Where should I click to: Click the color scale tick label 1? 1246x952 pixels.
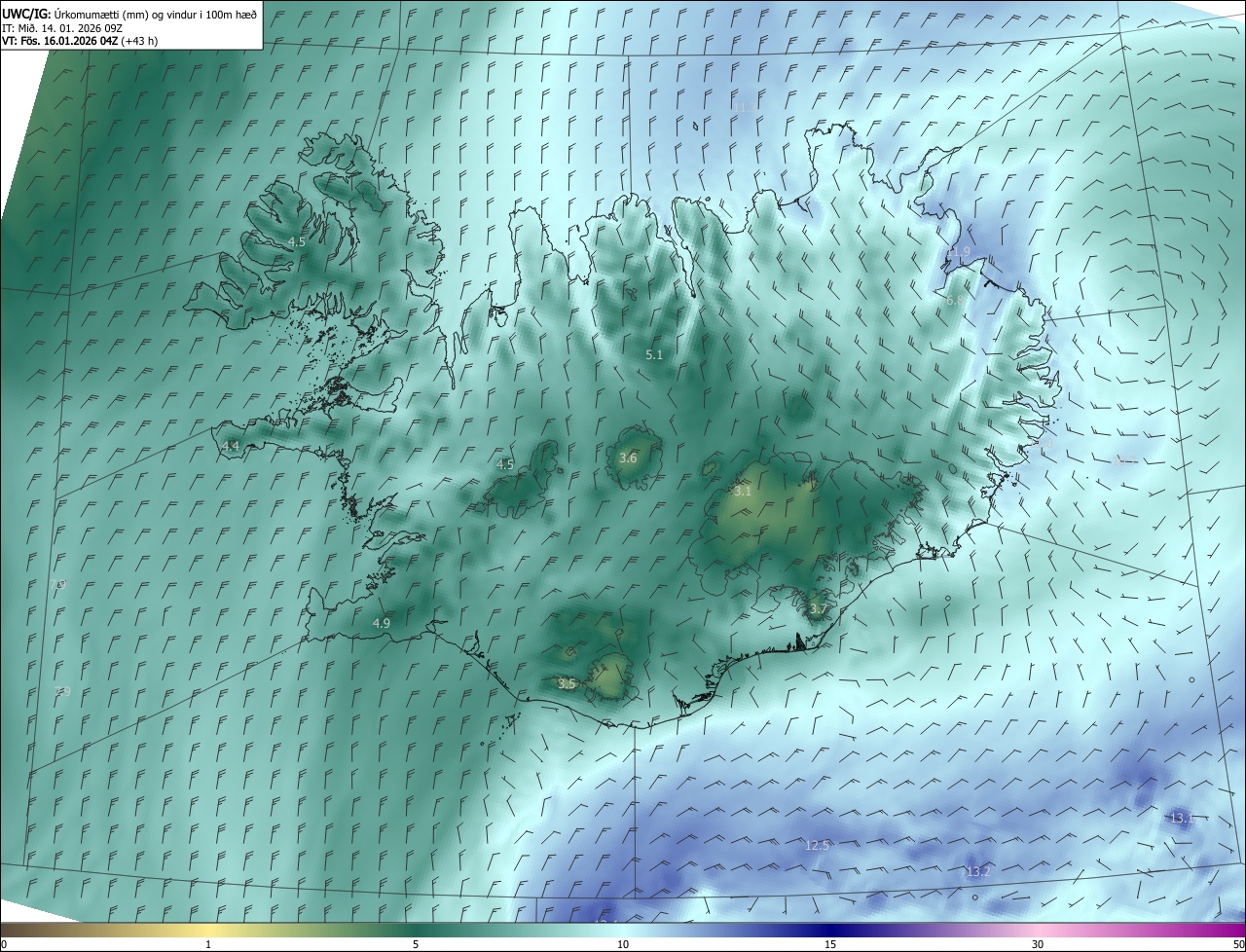coord(208,944)
